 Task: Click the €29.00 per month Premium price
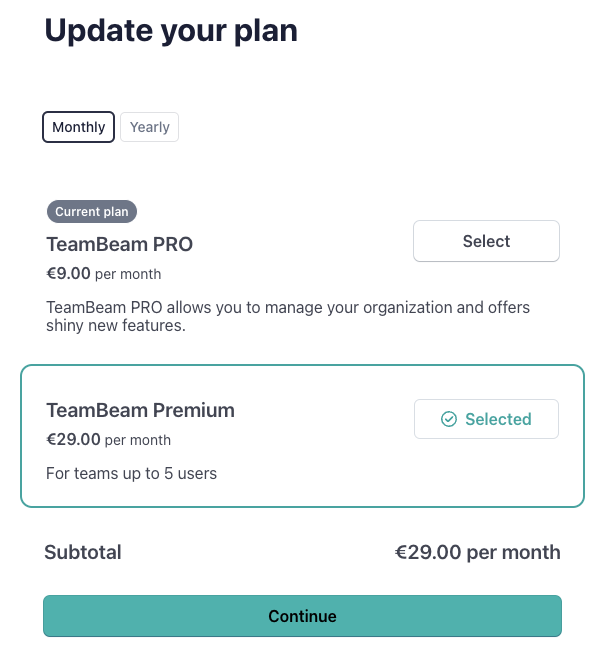coord(109,439)
